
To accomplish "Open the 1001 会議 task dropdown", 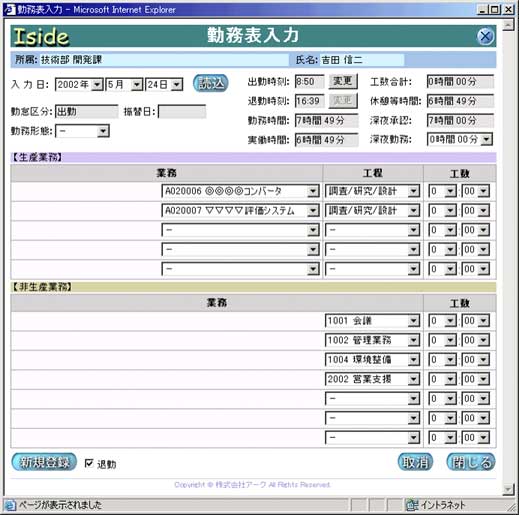I will point(372,321).
